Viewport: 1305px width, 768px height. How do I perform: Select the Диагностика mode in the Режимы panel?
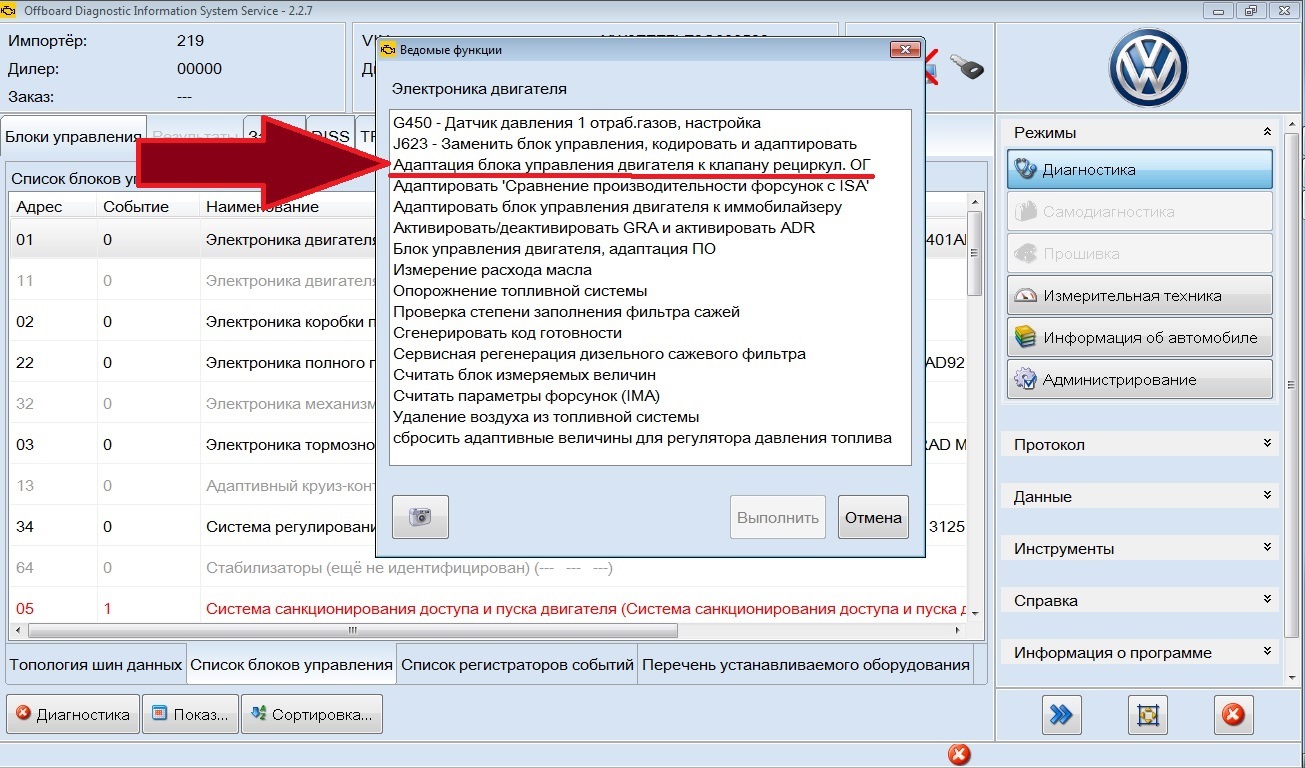point(1140,169)
